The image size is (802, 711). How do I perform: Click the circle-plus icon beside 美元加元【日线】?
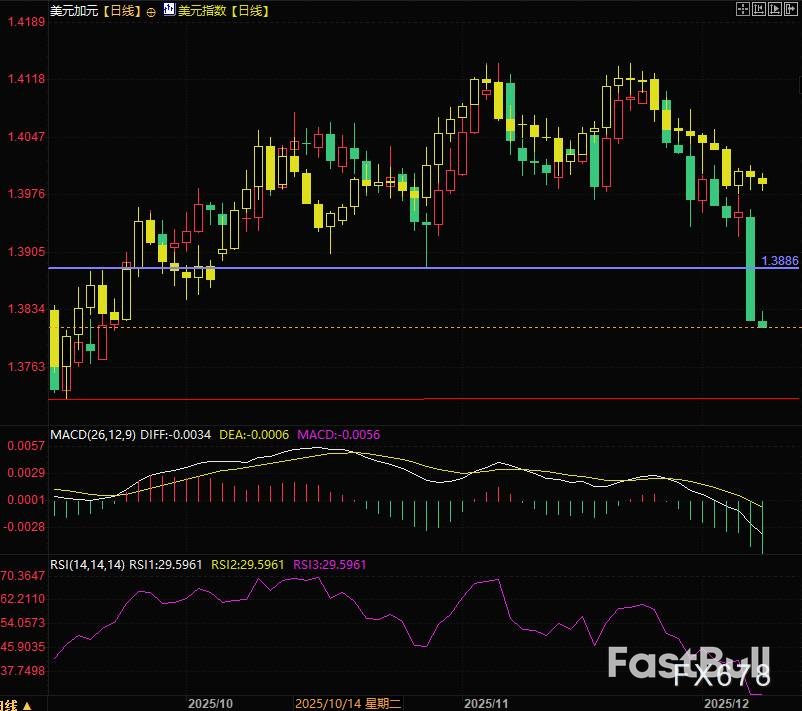tap(151, 11)
